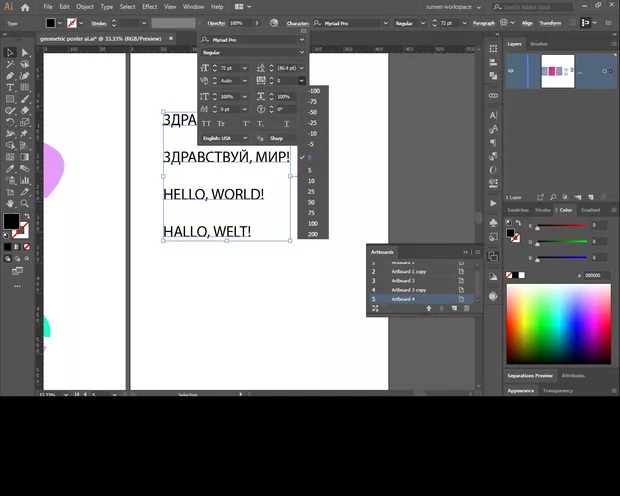Open font size dropdown showing 72 pt
Screen dimensions: 620x496
click(245, 68)
